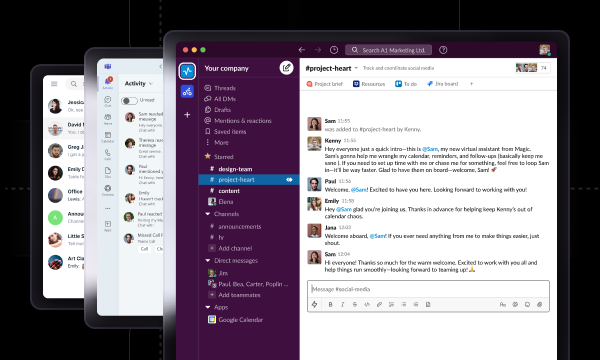Mention someone using the @ icon in composer
This screenshot has width=600, height=360.
coord(515,305)
